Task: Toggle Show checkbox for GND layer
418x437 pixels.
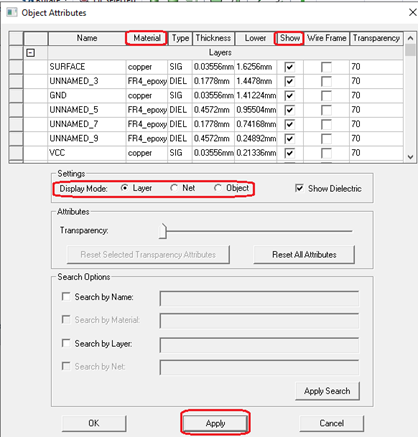Action: tap(289, 96)
